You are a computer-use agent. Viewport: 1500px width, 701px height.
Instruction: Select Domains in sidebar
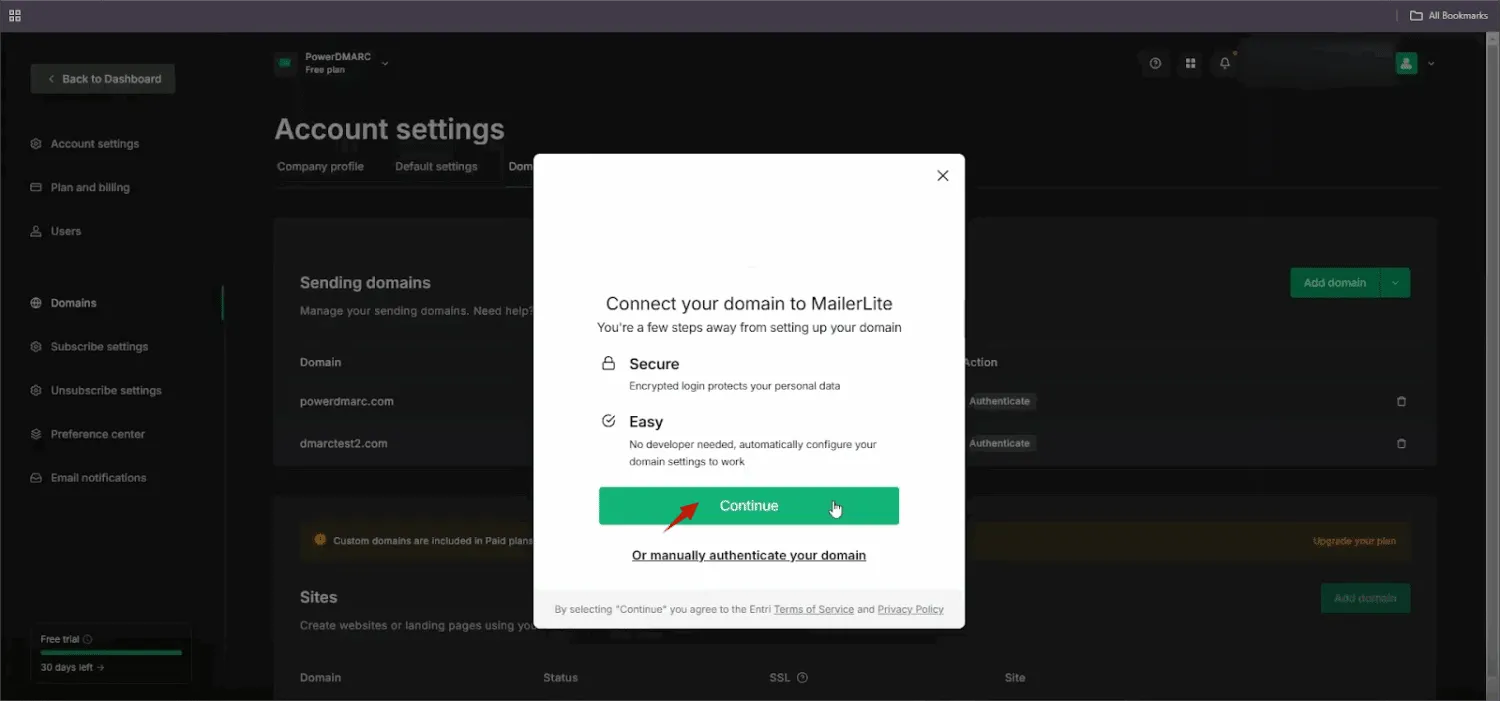[x=74, y=303]
